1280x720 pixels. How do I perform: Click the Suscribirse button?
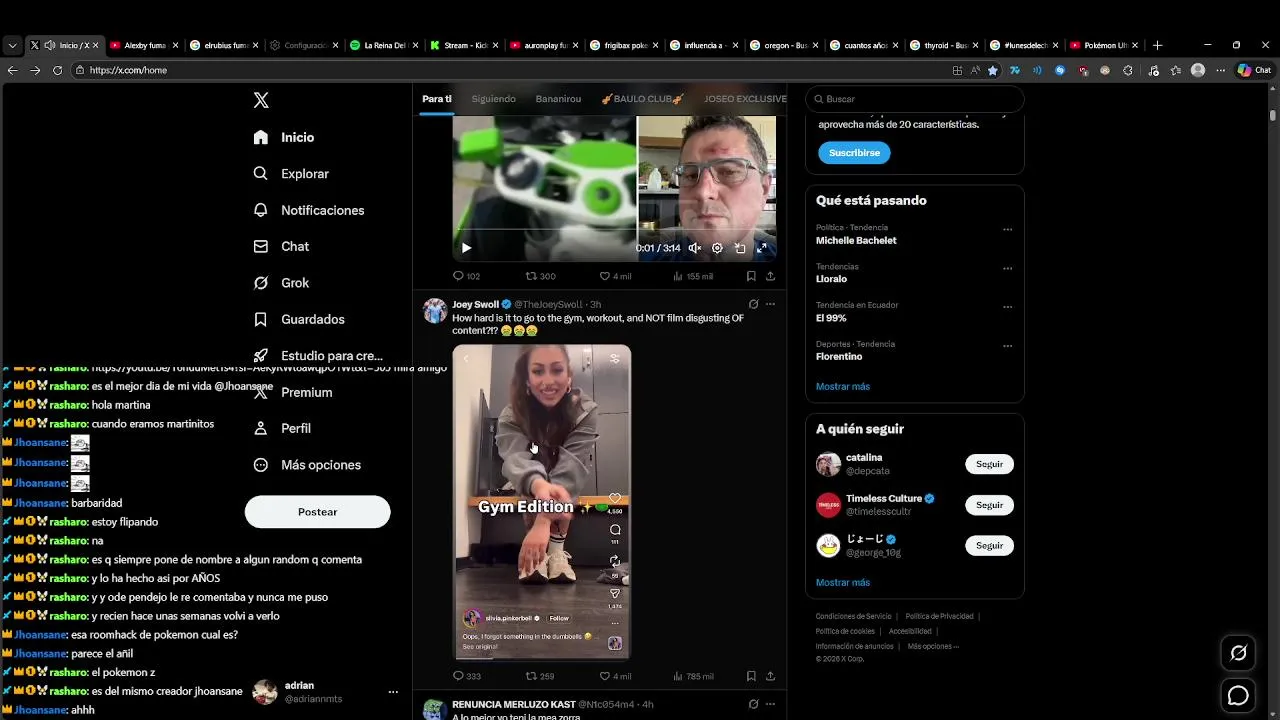pyautogui.click(x=854, y=153)
